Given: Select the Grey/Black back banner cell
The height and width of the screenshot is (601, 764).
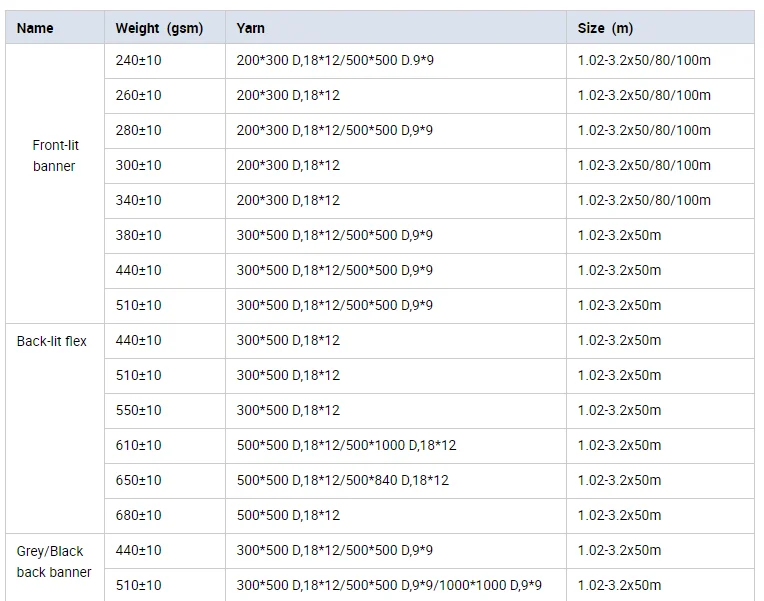Looking at the screenshot, I should coord(55,567).
